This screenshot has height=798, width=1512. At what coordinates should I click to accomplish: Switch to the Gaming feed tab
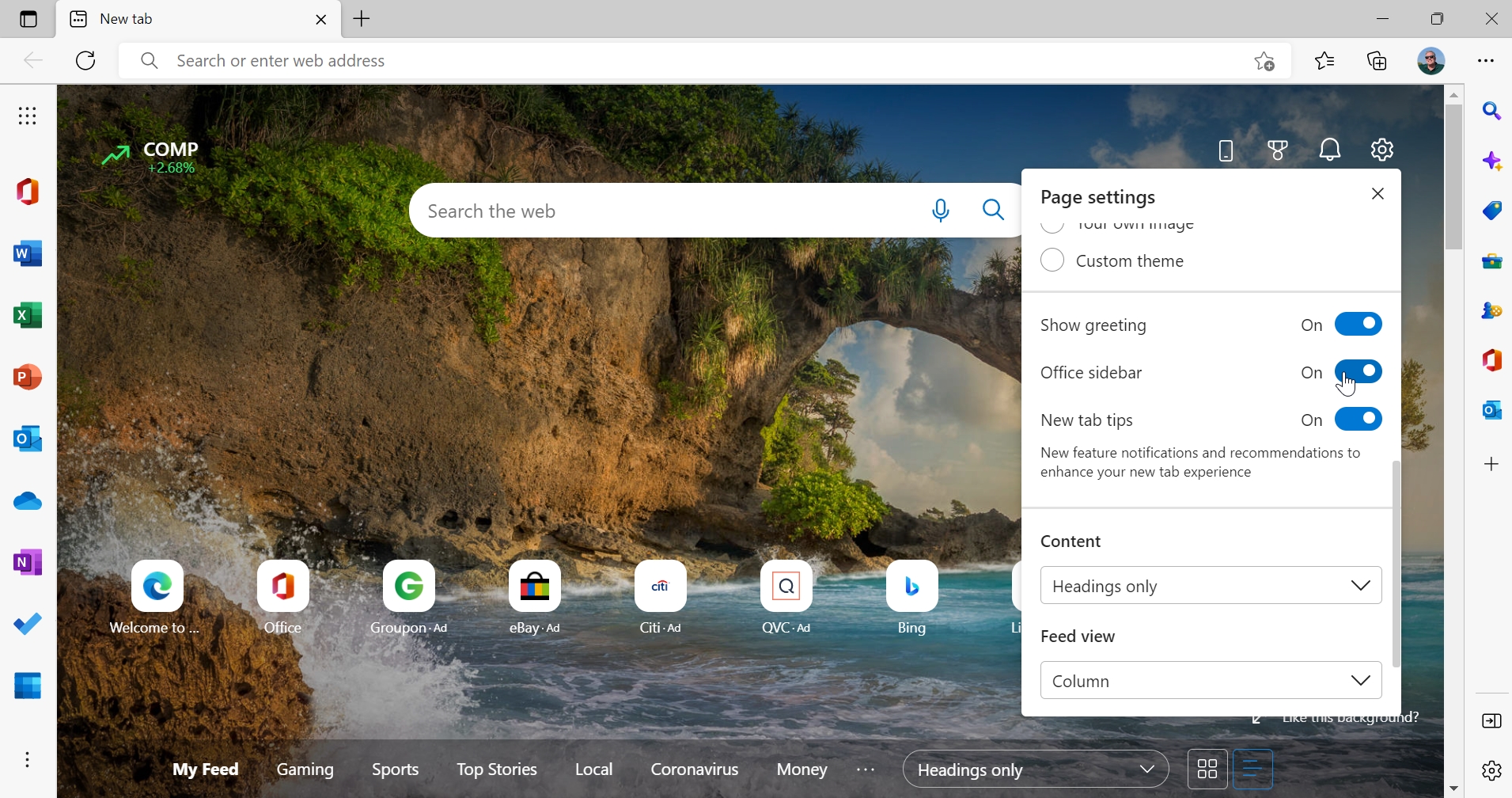pos(305,769)
